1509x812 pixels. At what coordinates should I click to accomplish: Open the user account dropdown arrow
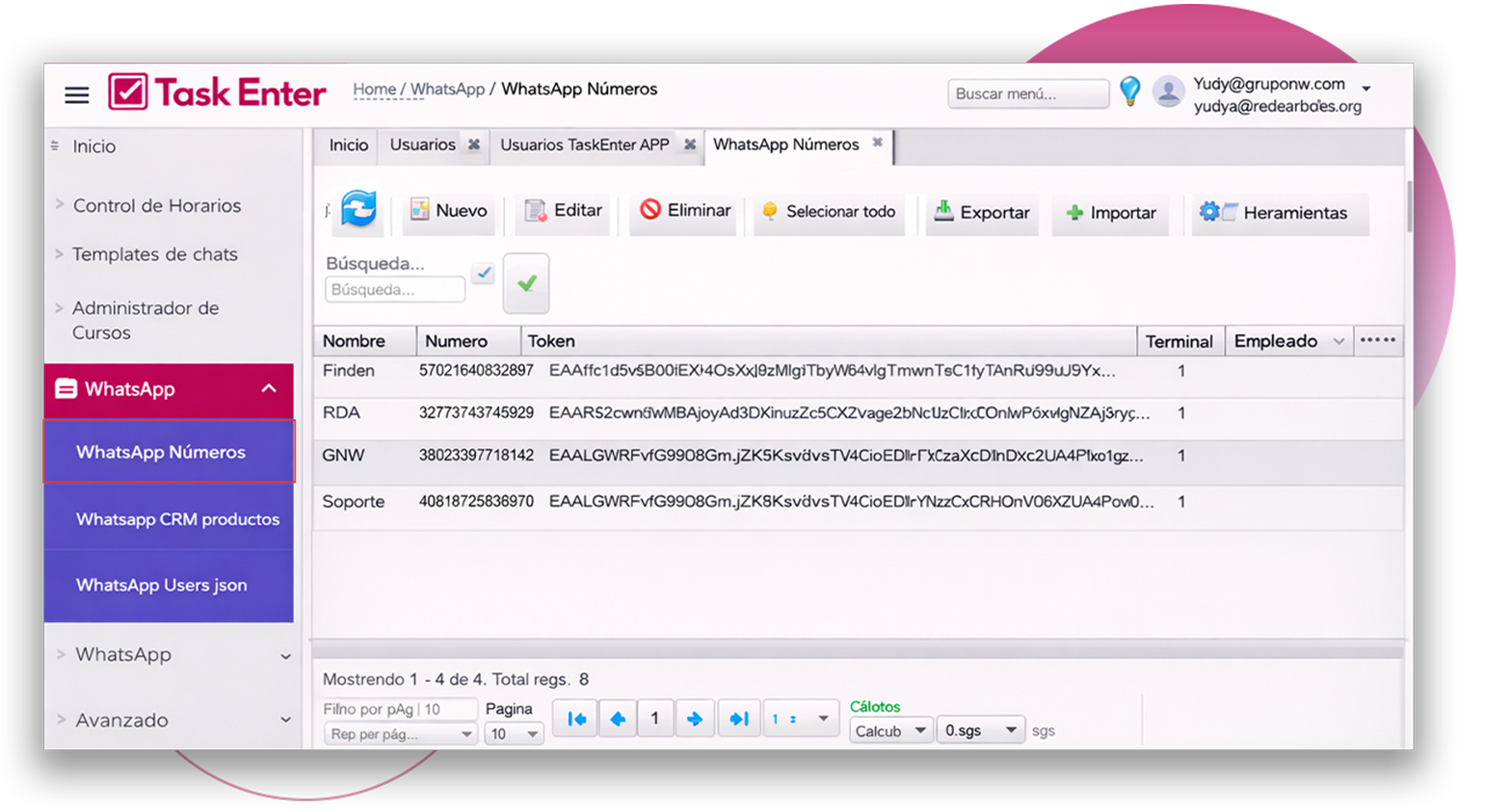point(1365,89)
